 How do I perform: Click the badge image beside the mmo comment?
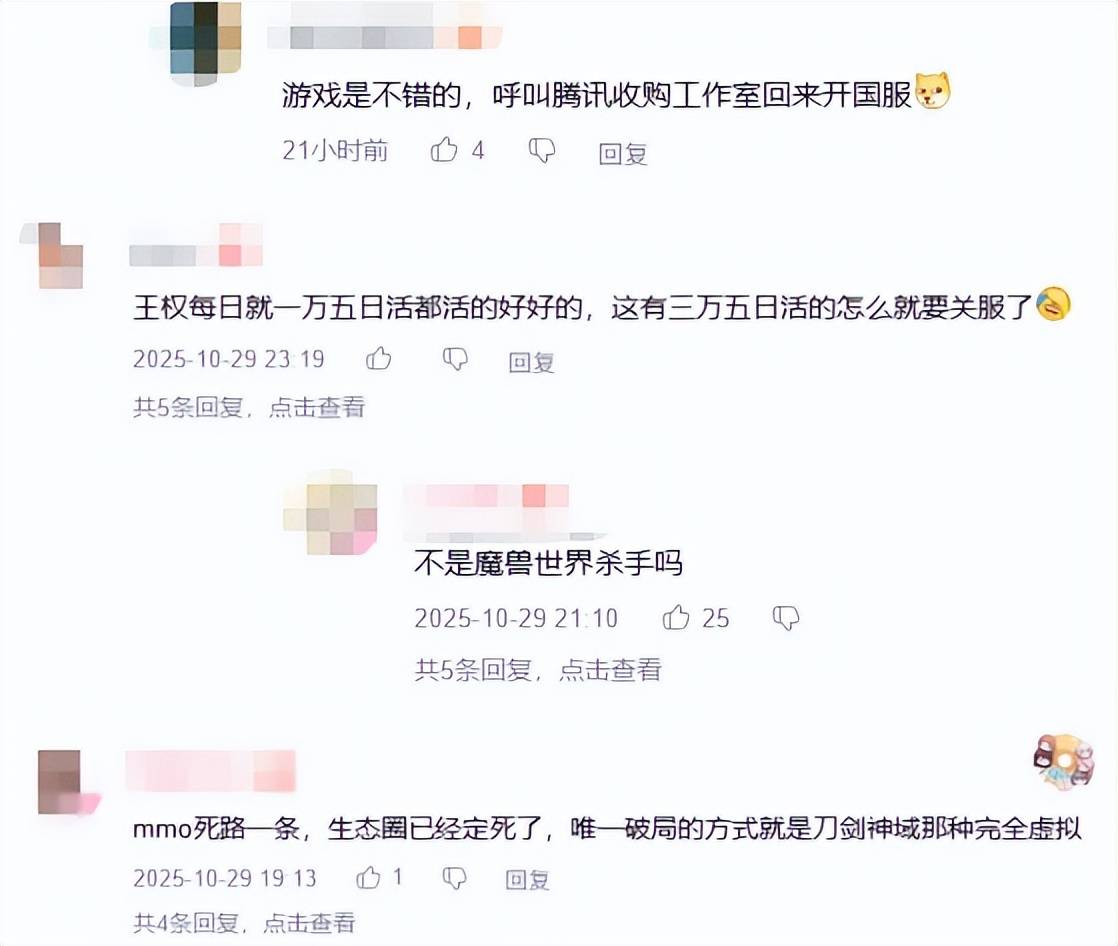[1063, 762]
